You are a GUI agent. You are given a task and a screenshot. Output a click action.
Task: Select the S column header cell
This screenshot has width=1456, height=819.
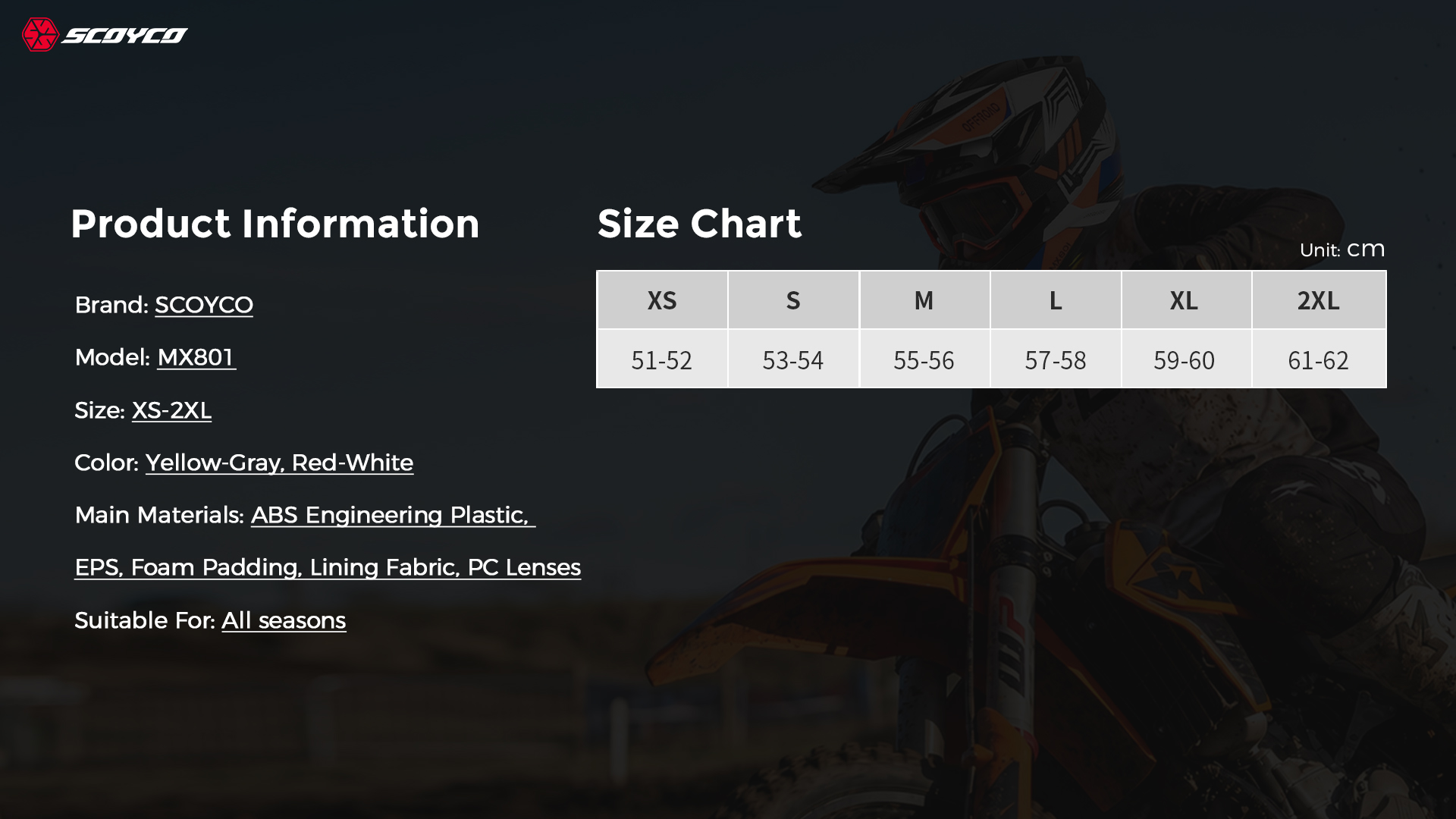point(793,300)
